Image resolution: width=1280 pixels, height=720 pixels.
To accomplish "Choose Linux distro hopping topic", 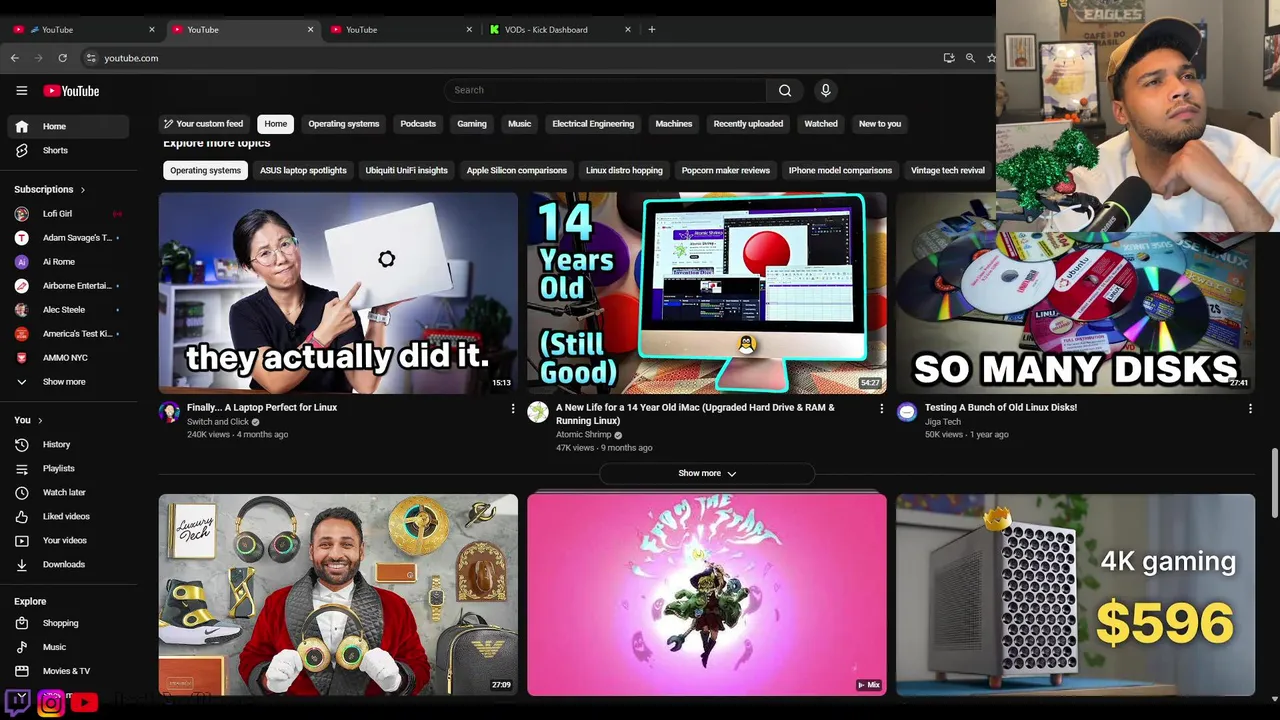I will click(x=624, y=170).
